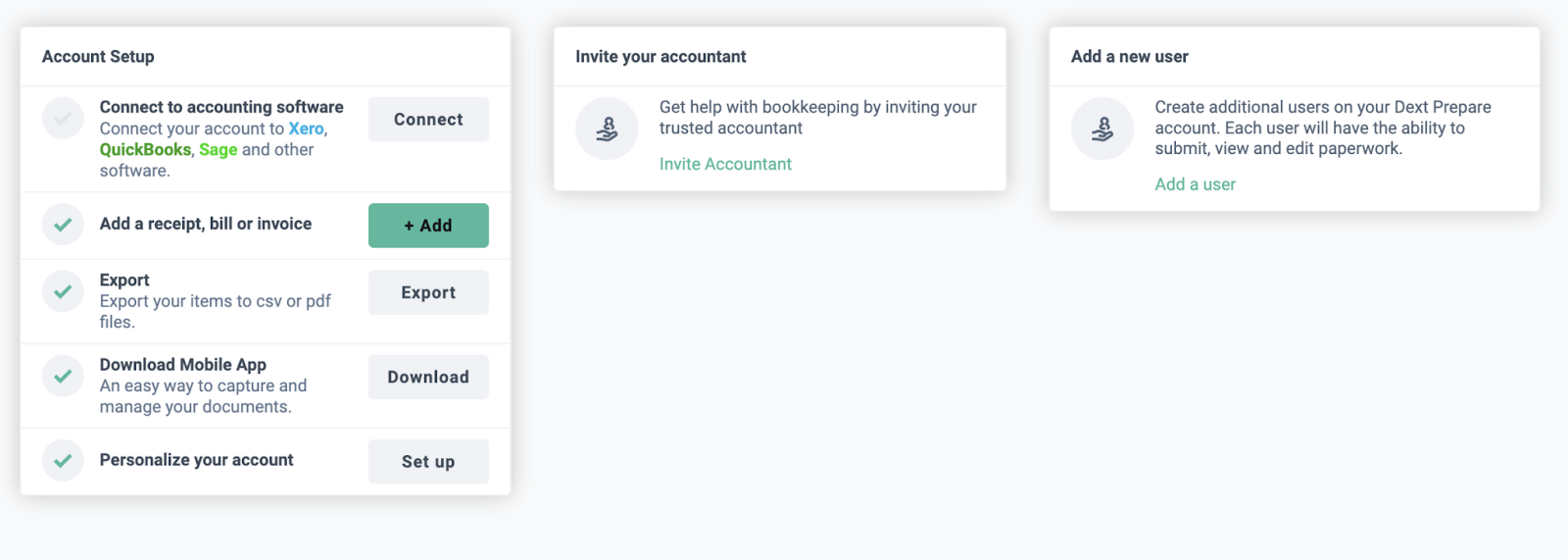Click the Download button
Viewport: 1568px width, 560px height.
click(428, 377)
